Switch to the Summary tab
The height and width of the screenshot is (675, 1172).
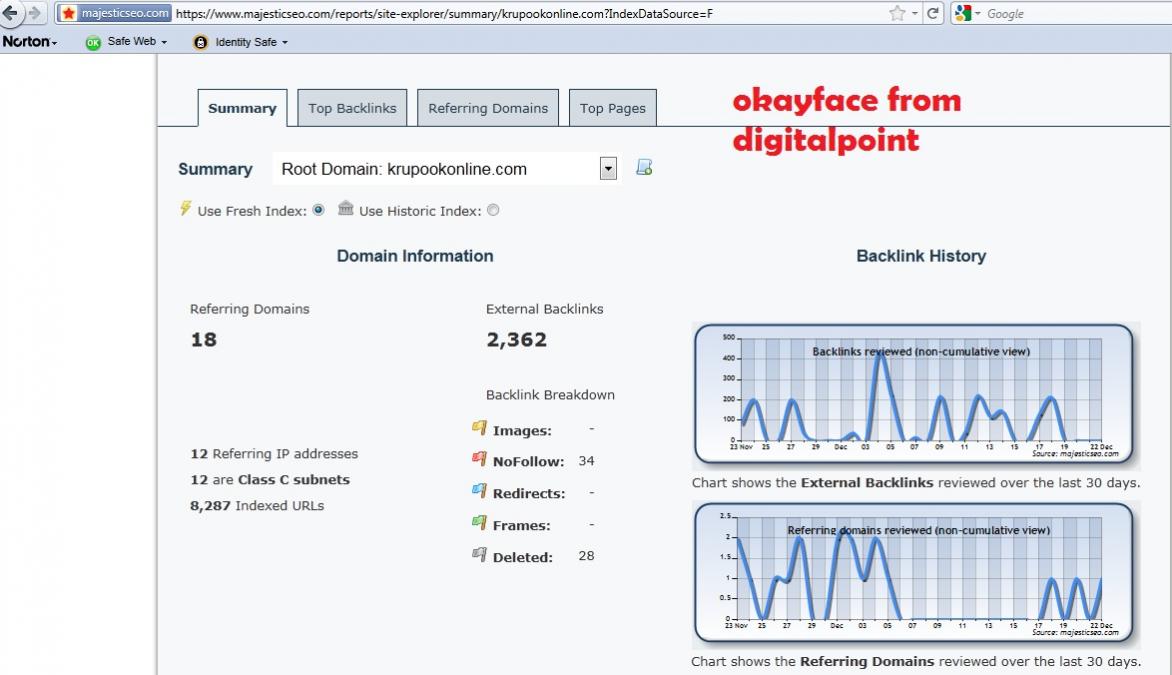(242, 108)
